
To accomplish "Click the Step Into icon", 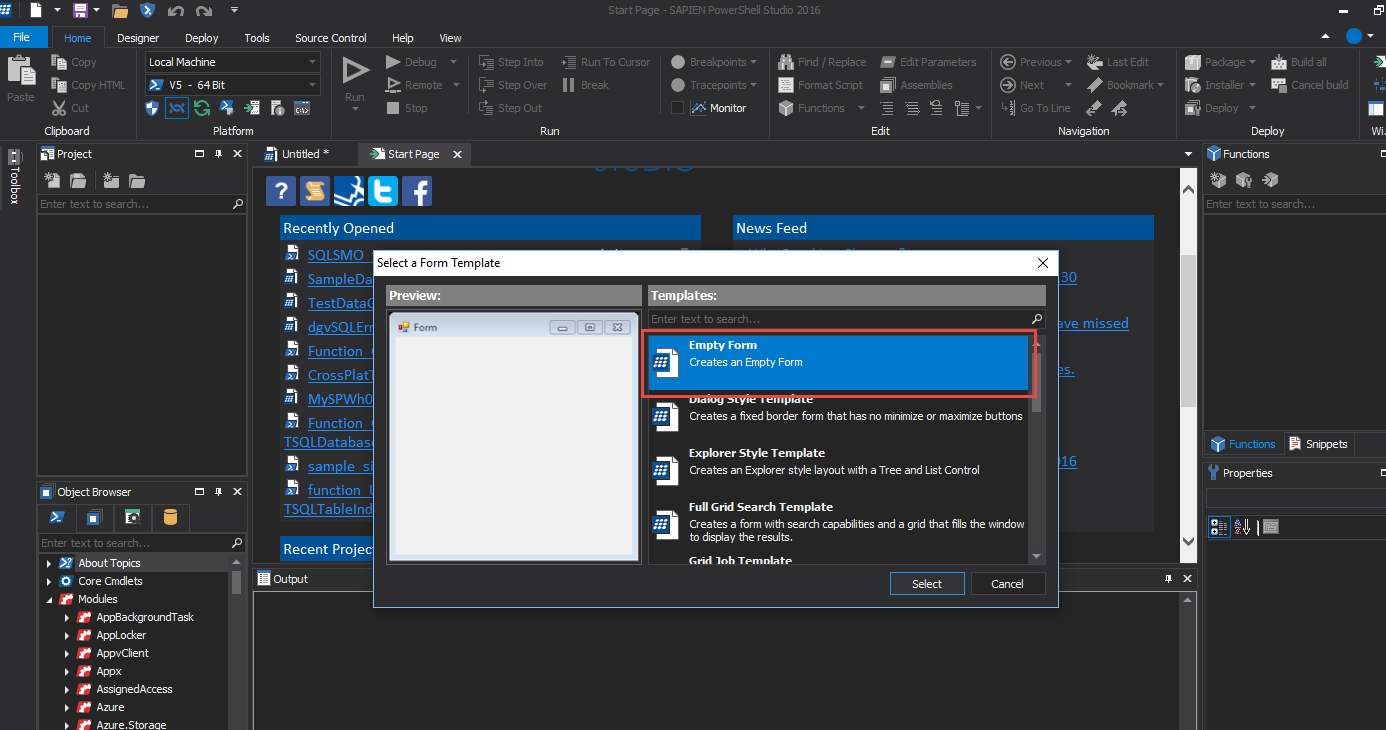I will point(486,62).
